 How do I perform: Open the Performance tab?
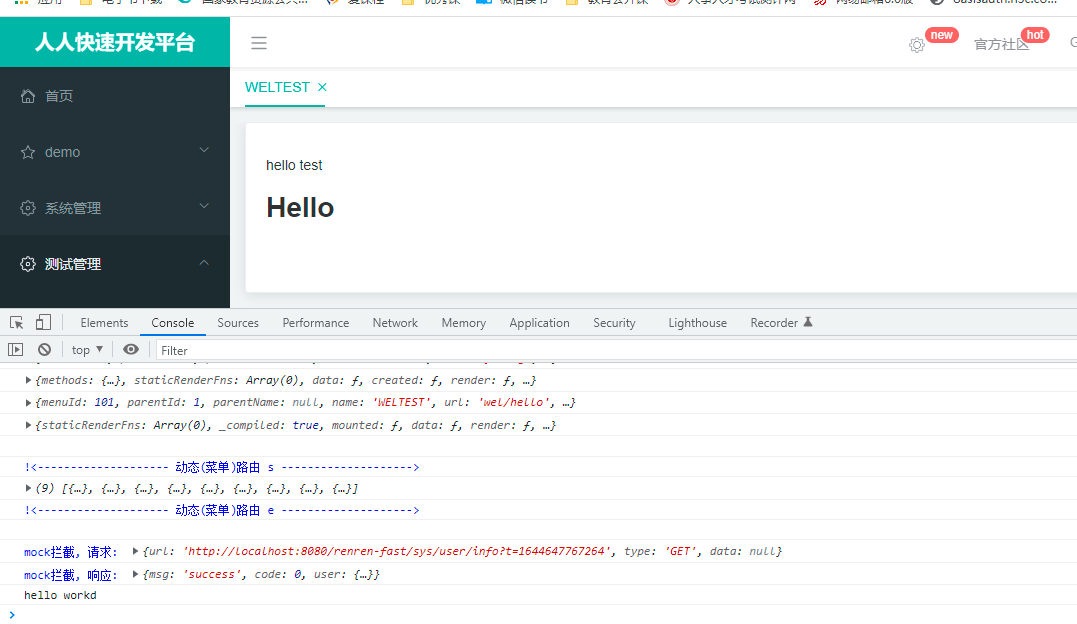coord(315,323)
